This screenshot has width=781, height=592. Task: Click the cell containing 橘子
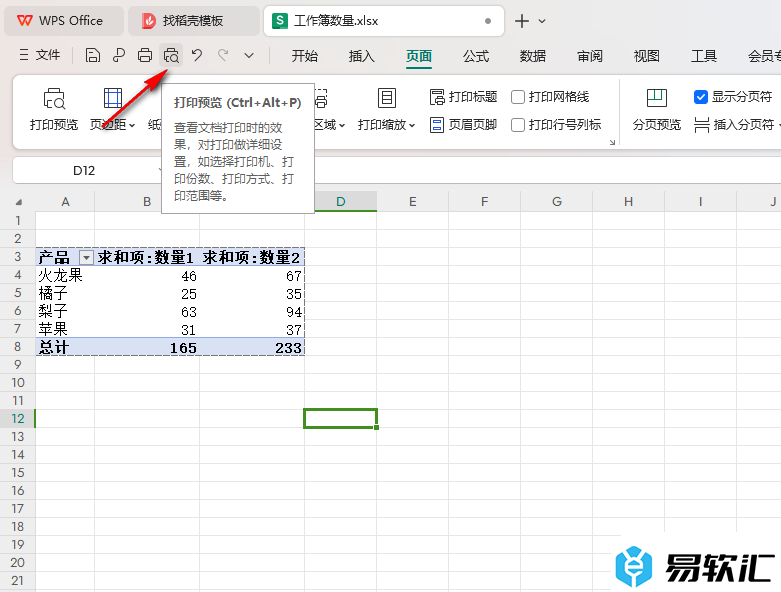[65, 293]
